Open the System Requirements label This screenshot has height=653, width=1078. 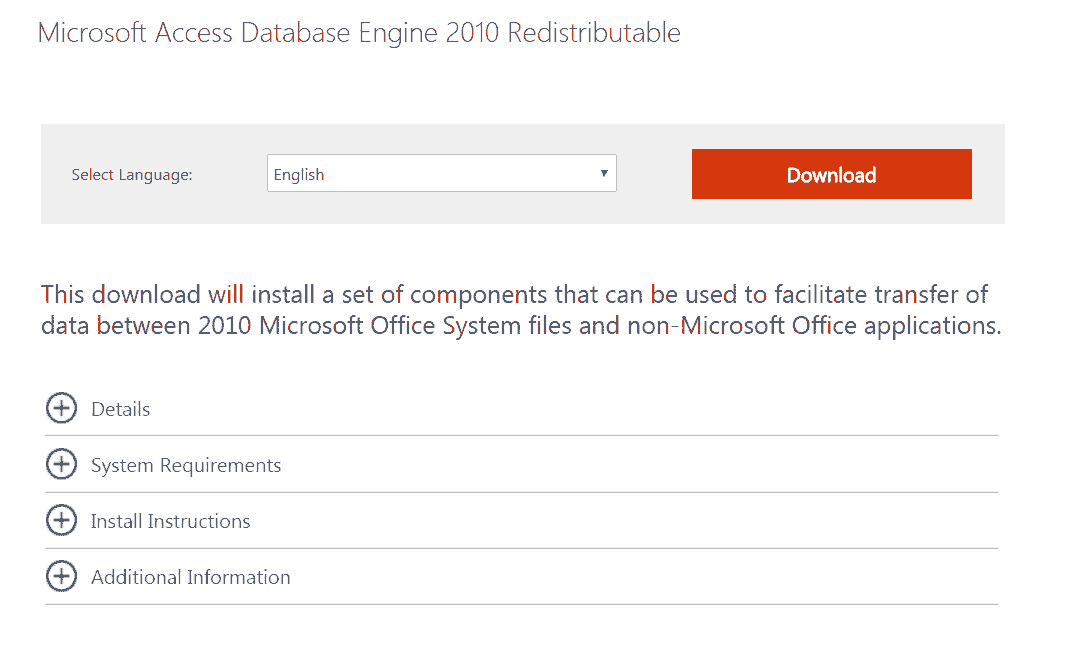click(186, 465)
